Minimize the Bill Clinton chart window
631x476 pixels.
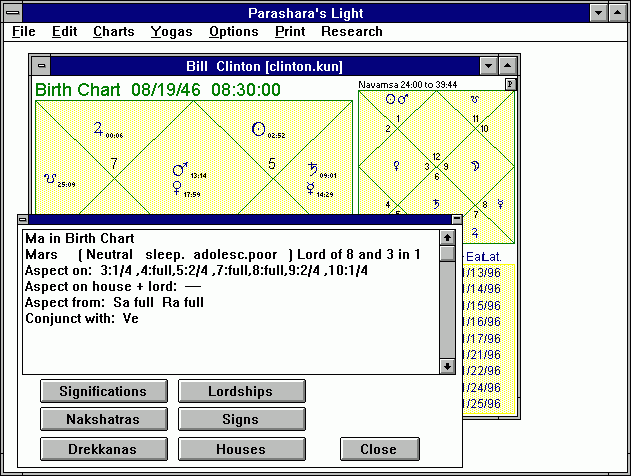coord(489,66)
